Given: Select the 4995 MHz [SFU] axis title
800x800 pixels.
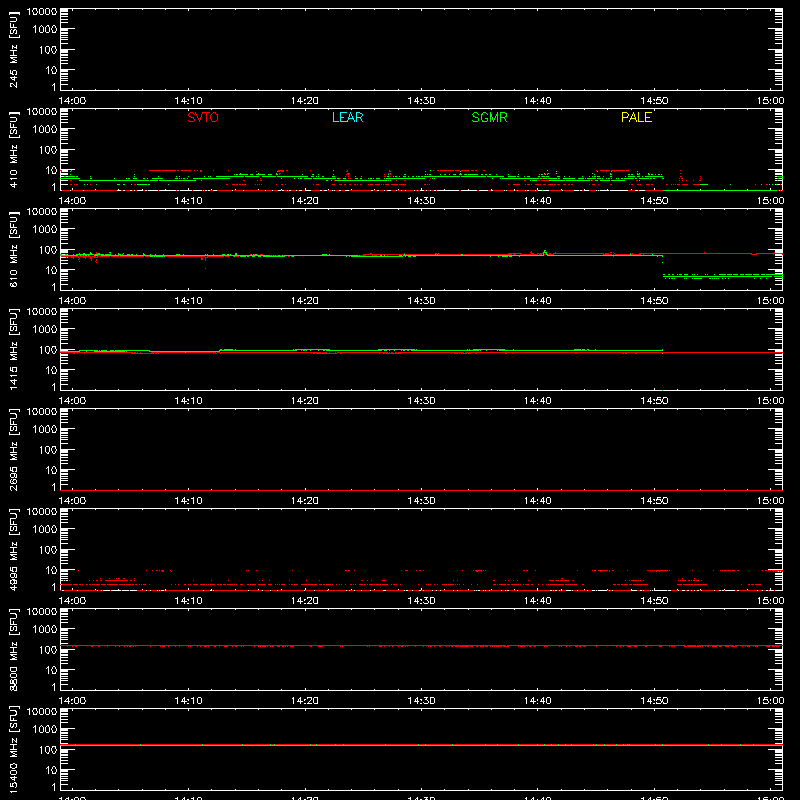Looking at the screenshot, I should tap(13, 549).
